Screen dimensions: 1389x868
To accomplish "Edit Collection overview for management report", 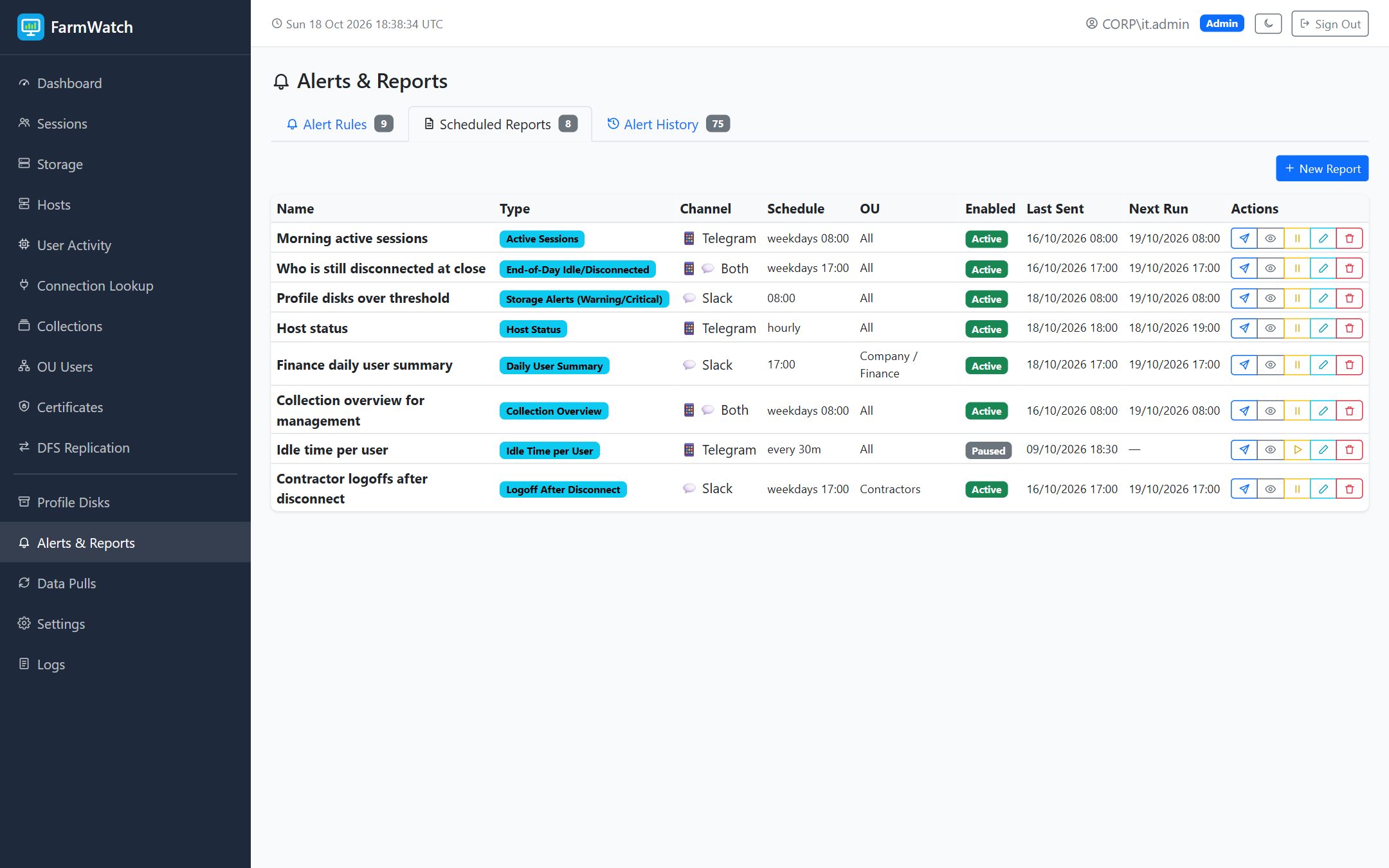I will point(1323,410).
